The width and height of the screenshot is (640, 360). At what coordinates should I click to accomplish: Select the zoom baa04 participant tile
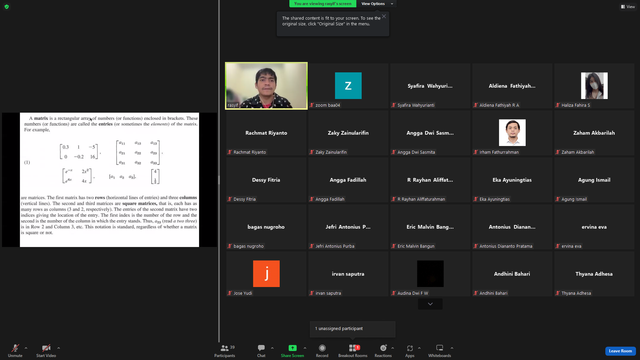pyautogui.click(x=348, y=86)
